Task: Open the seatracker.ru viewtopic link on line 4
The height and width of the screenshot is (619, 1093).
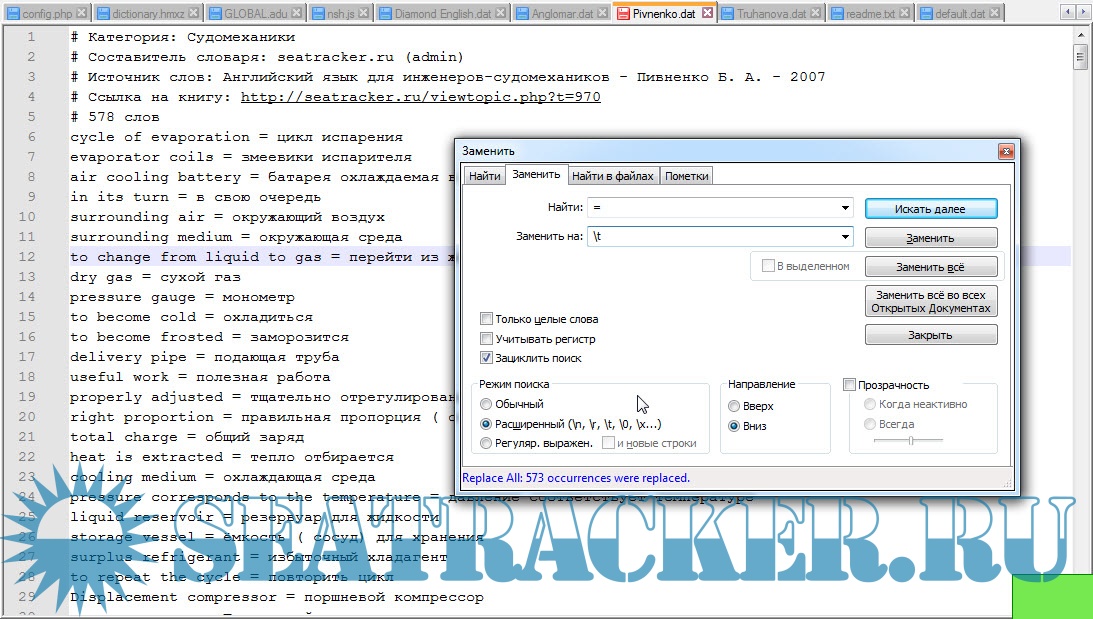Action: click(420, 97)
